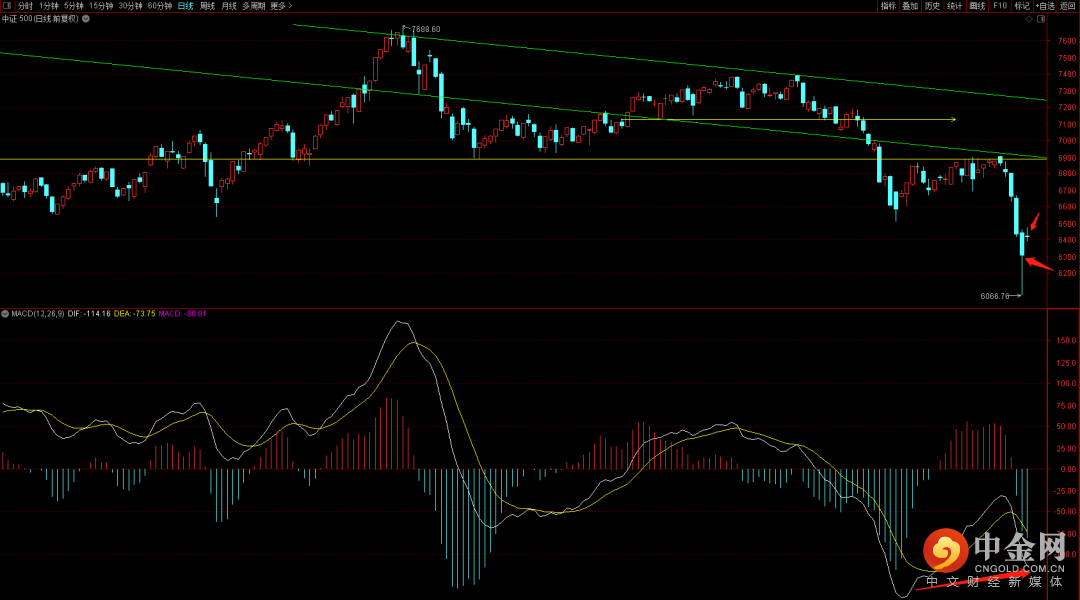Image resolution: width=1080 pixels, height=600 pixels.
Task: Switch to 月线 monthly tab
Action: click(229, 6)
